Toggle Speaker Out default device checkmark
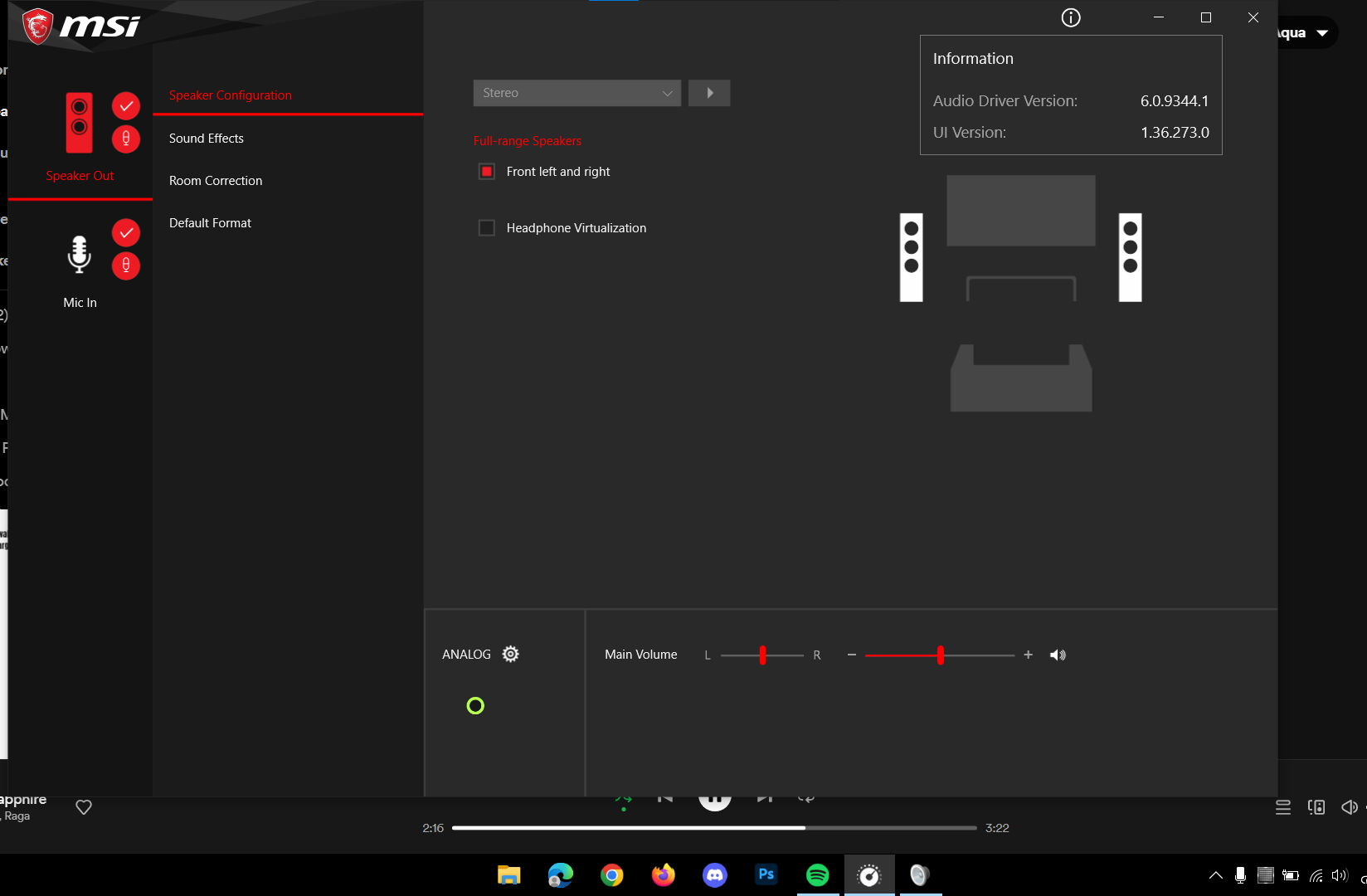Viewport: 1367px width, 896px height. click(x=126, y=106)
